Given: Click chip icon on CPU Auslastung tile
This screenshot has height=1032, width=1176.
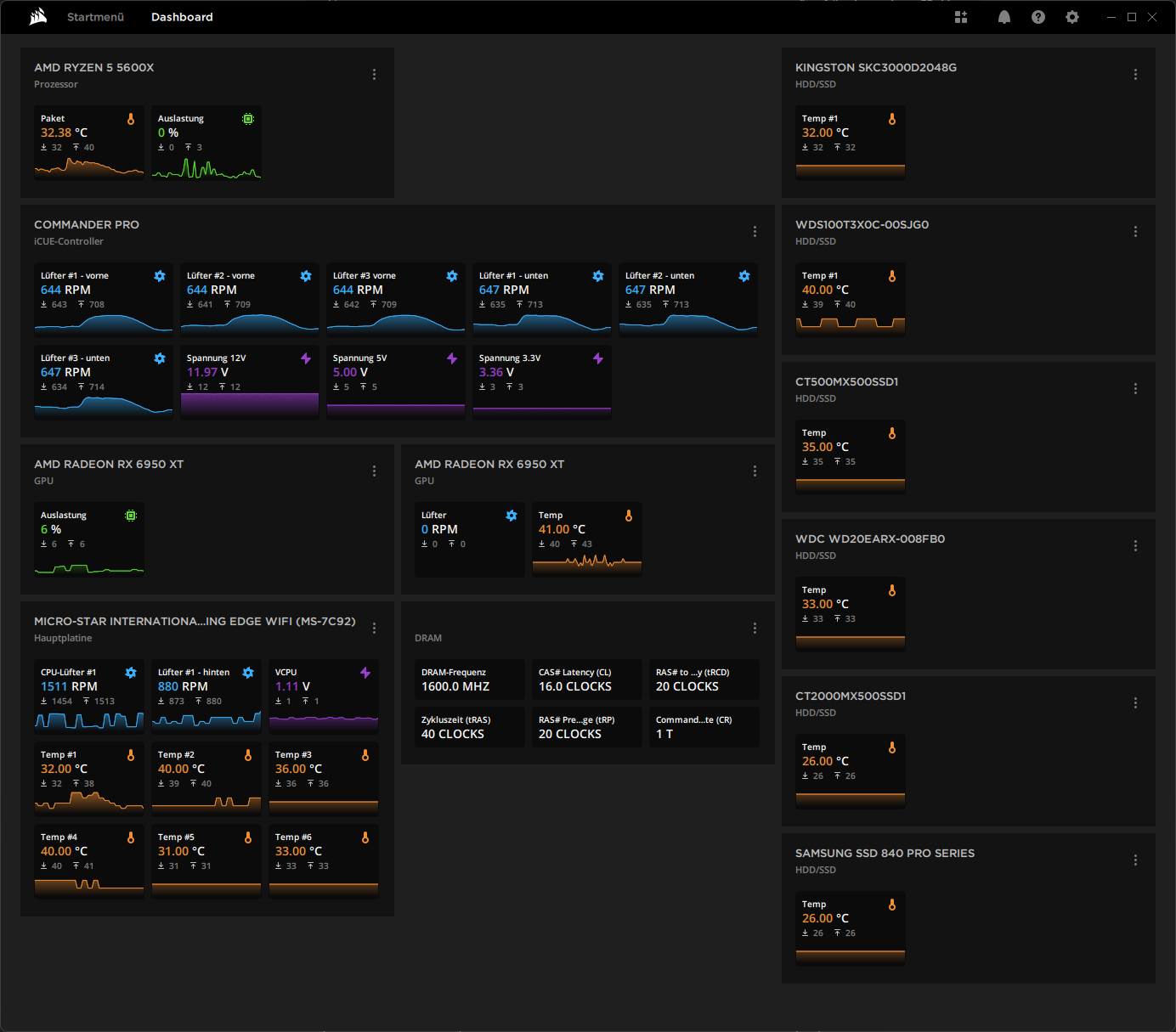Looking at the screenshot, I should (x=248, y=119).
